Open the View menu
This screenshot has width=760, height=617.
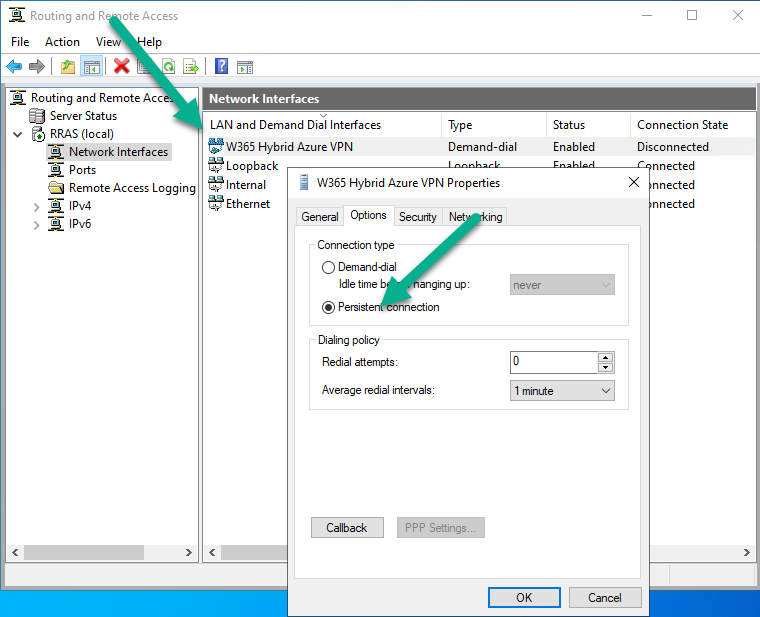tap(108, 42)
